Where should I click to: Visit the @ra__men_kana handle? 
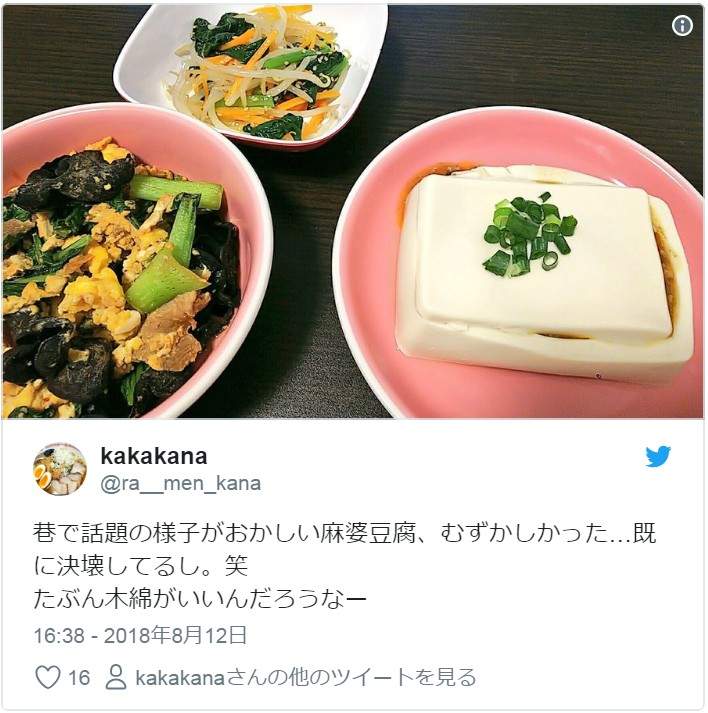click(181, 484)
